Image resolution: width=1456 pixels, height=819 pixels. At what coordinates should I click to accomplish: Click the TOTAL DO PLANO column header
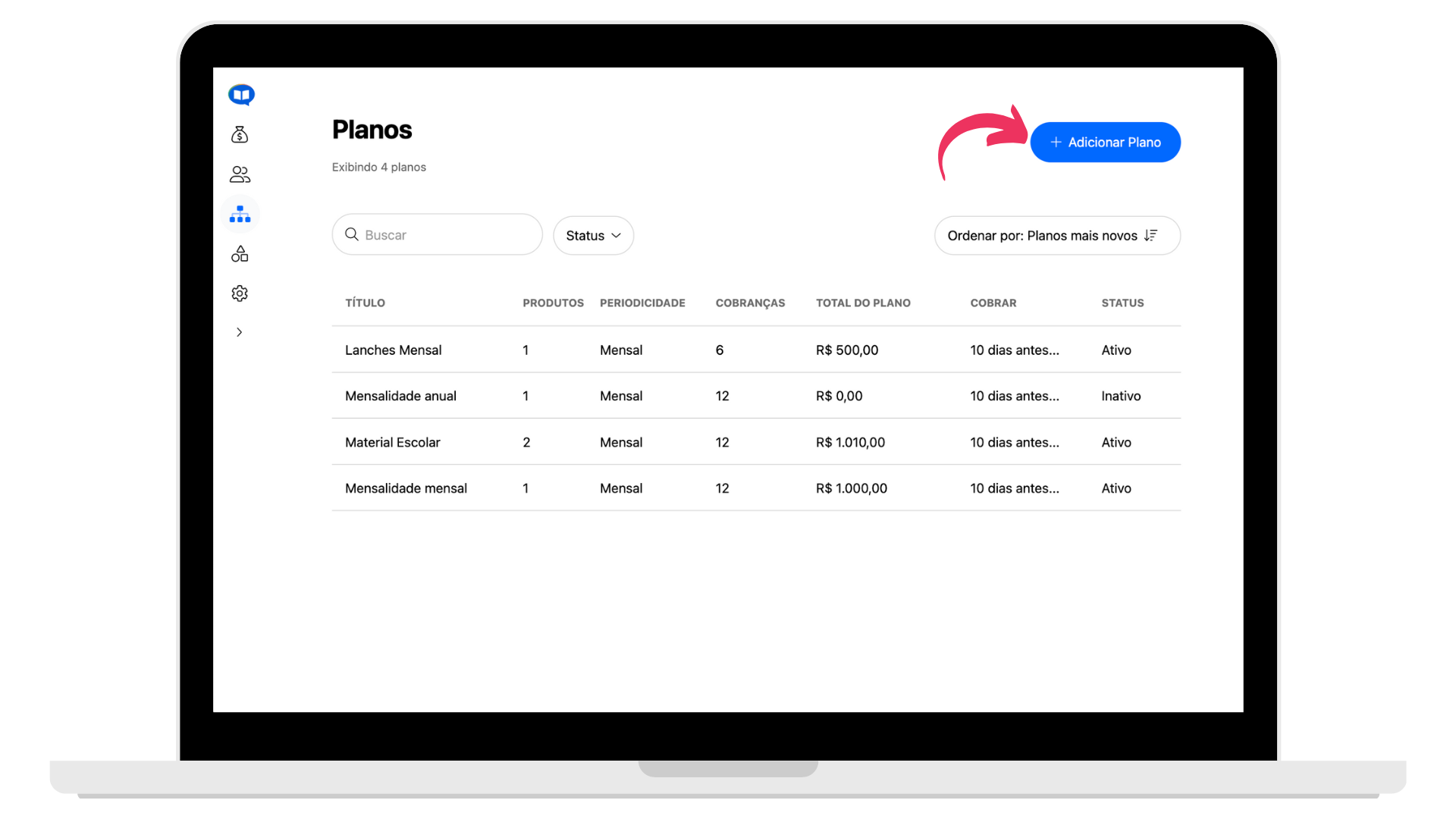coord(863,303)
